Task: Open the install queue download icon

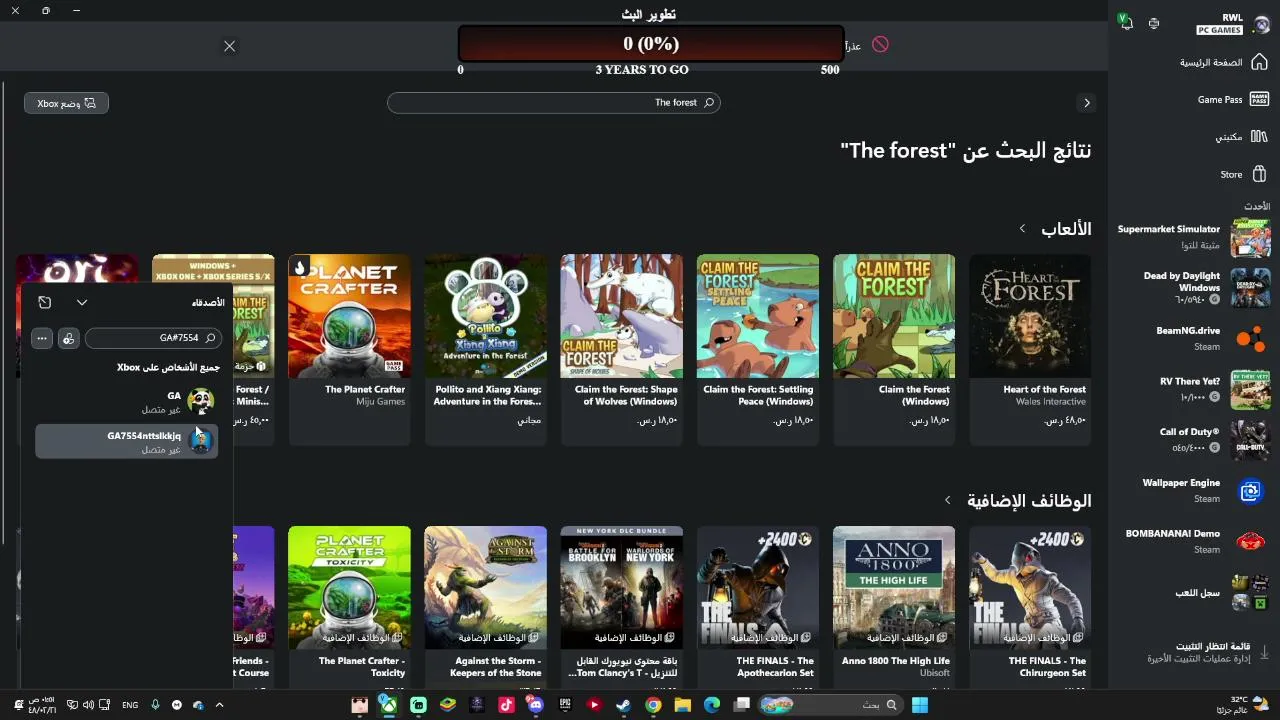Action: (x=1264, y=652)
